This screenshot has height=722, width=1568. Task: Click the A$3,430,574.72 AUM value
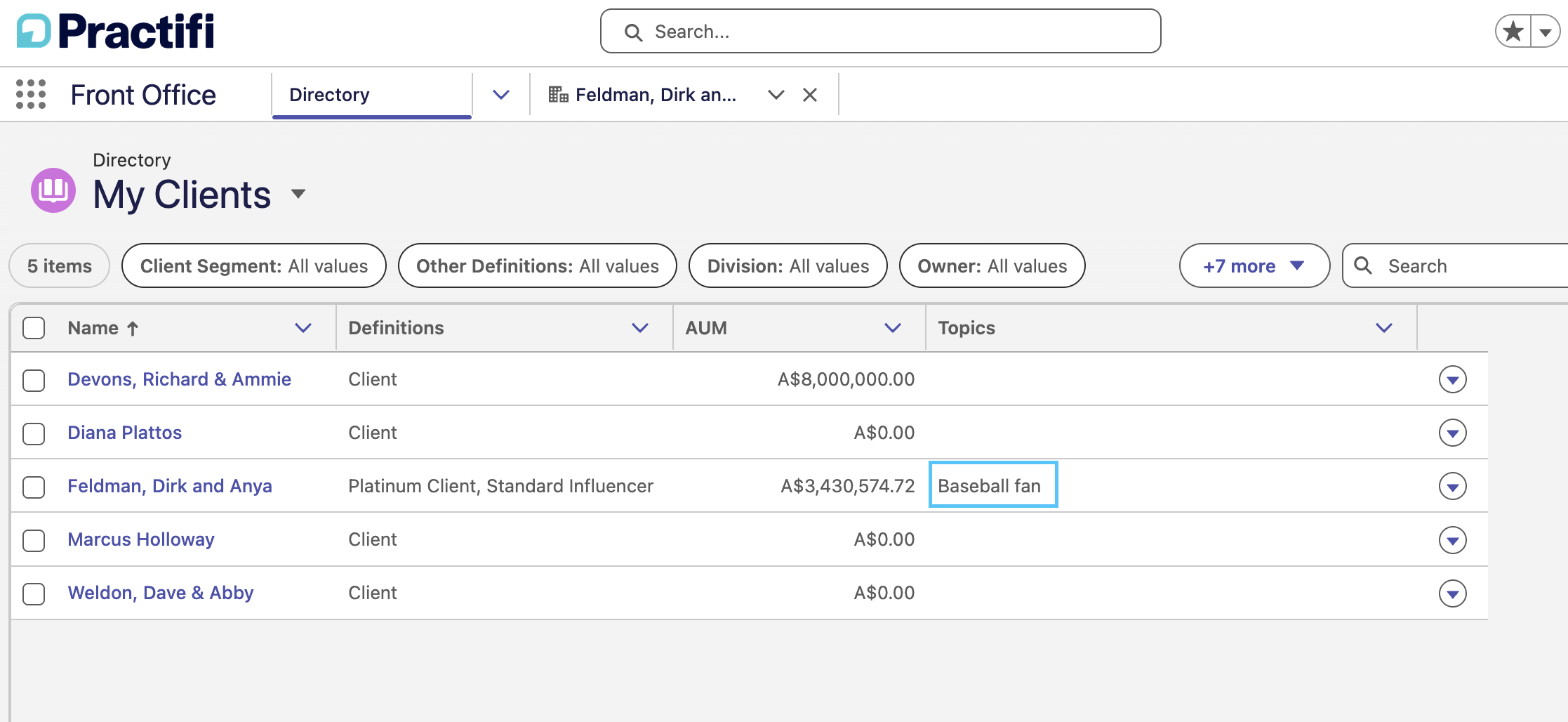[848, 486]
